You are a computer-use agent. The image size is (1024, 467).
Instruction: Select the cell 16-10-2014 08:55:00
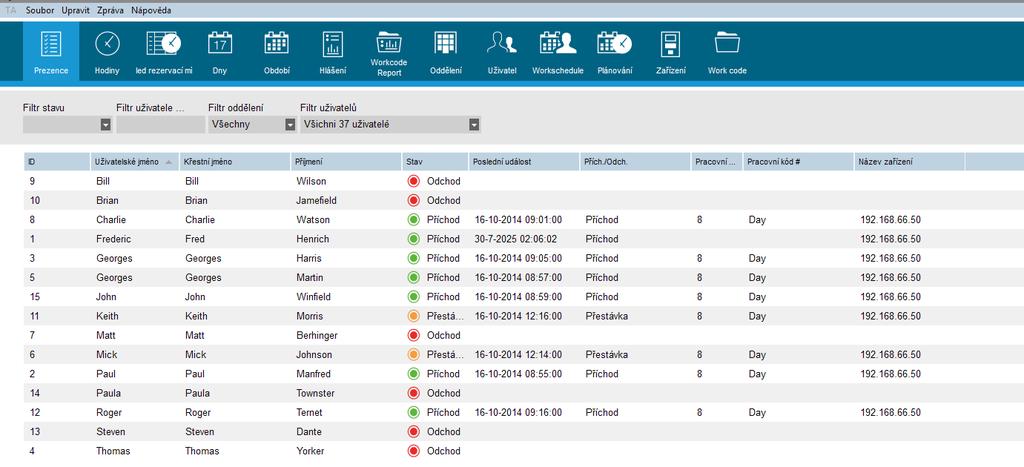tap(518, 374)
